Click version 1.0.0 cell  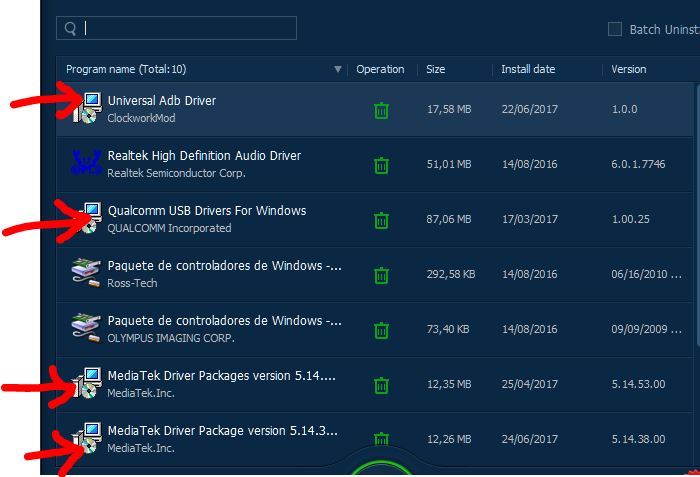click(625, 109)
